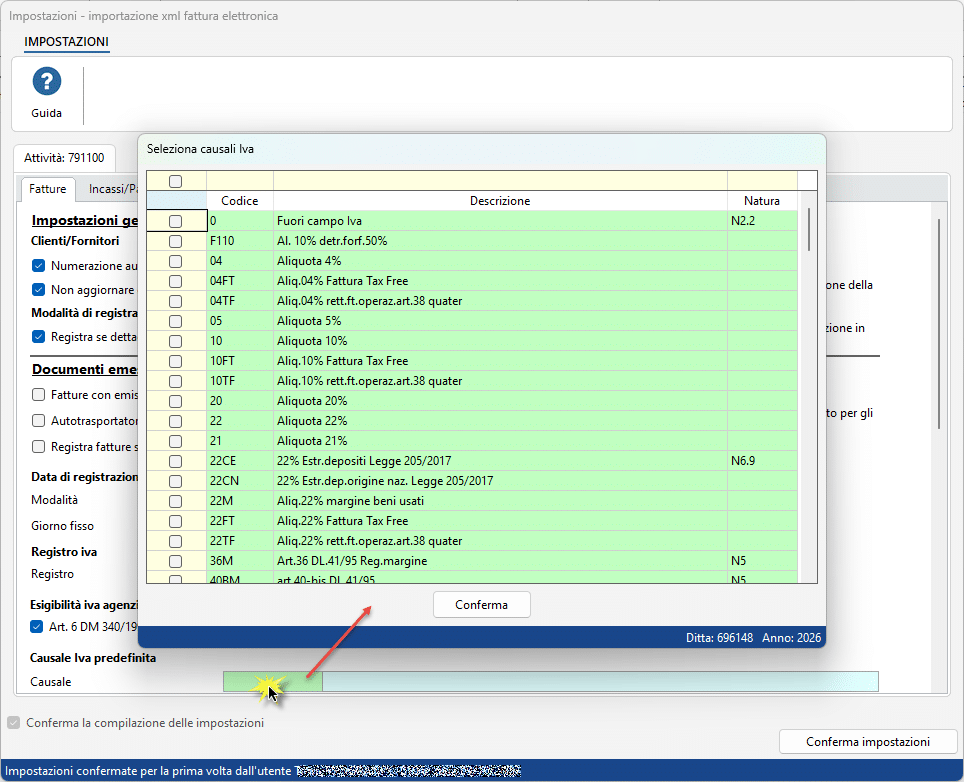Switch to the Fatture tab
The width and height of the screenshot is (964, 782).
point(47,189)
